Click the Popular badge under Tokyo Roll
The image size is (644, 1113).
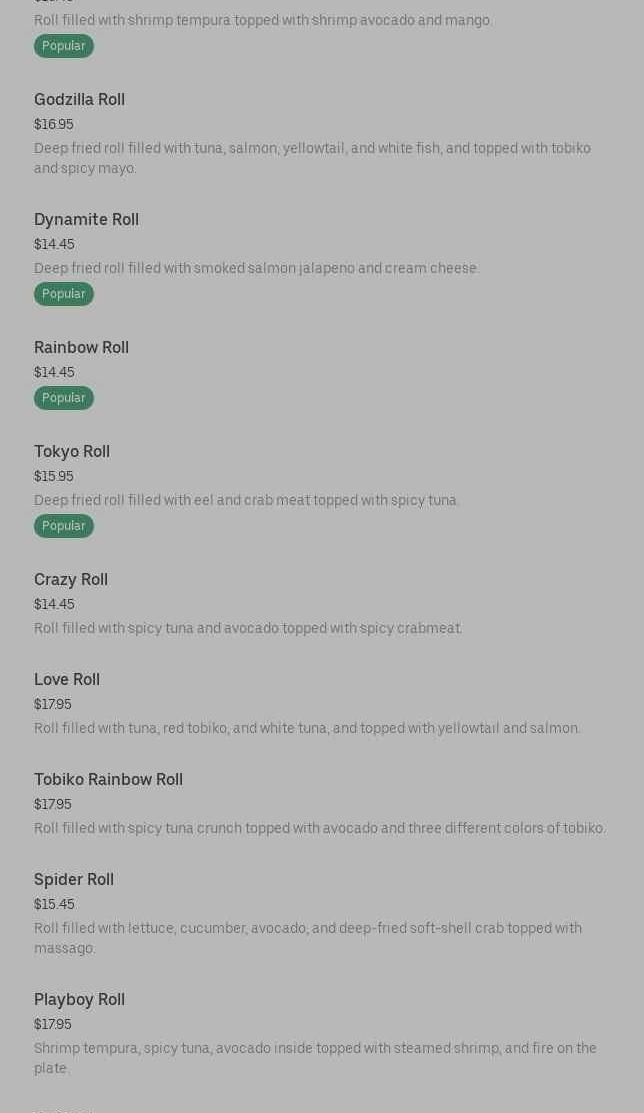64,526
